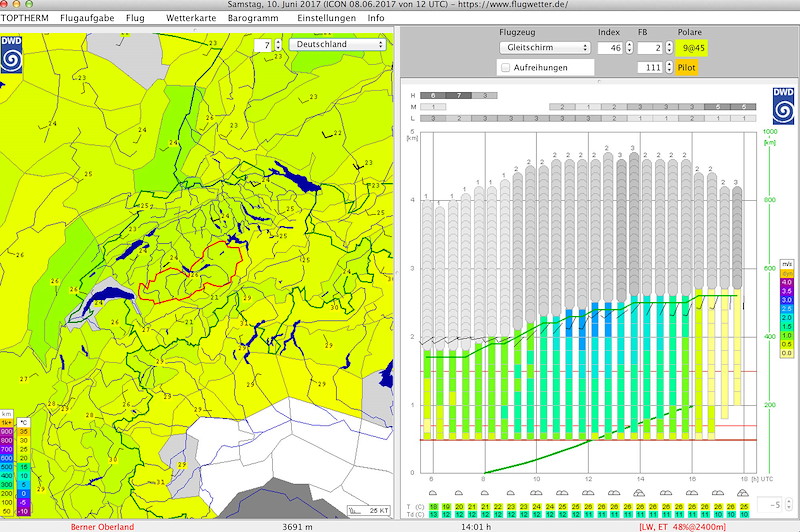
Task: Click the cloud symbol below hour 8
Action: click(x=484, y=493)
